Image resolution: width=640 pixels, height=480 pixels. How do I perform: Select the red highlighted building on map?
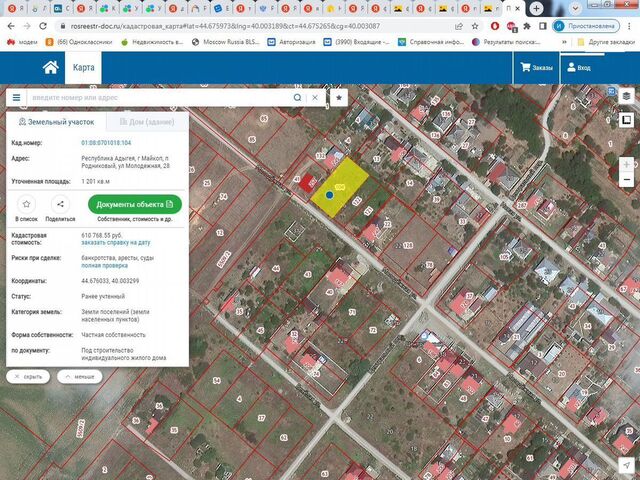pos(307,183)
